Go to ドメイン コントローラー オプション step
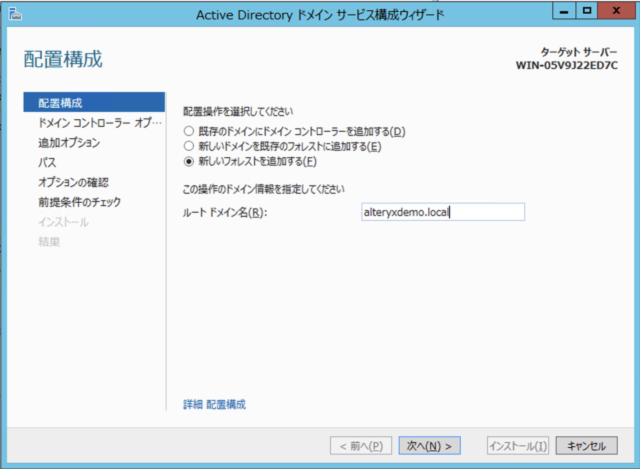The height and width of the screenshot is (469, 640). (x=100, y=122)
